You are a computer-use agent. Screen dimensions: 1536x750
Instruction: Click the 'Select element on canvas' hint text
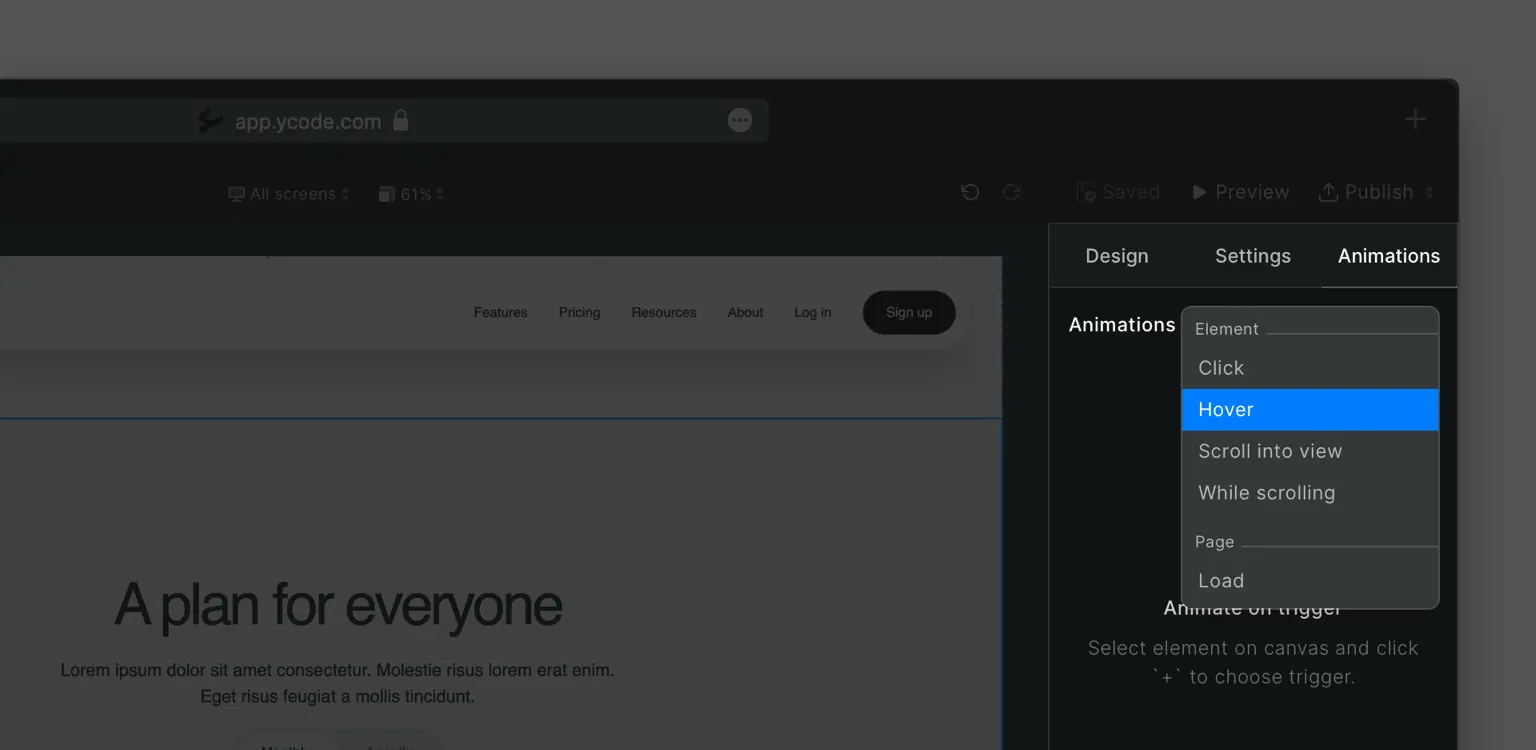pyautogui.click(x=1253, y=662)
